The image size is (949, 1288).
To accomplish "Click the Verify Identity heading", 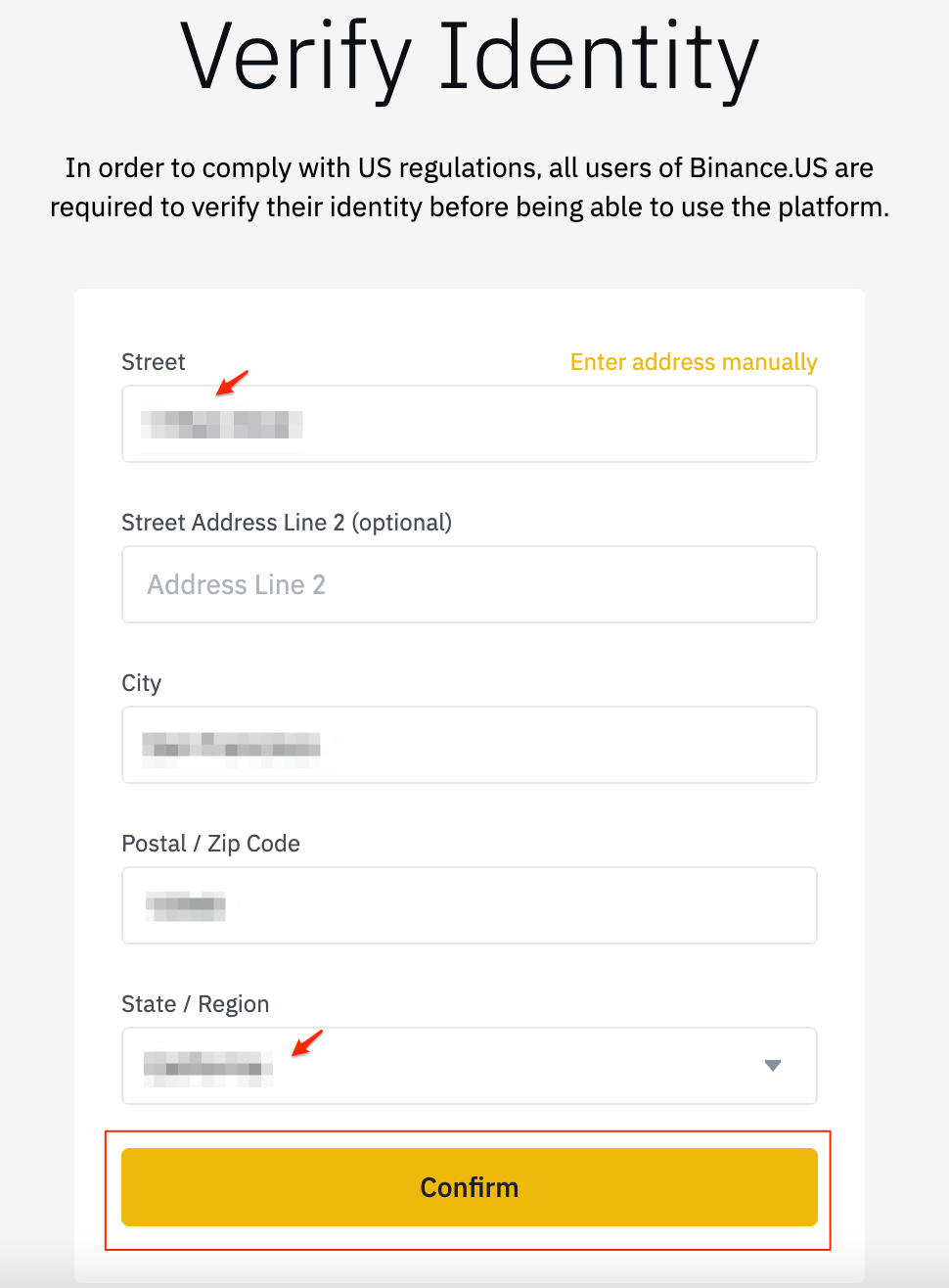I will click(470, 57).
